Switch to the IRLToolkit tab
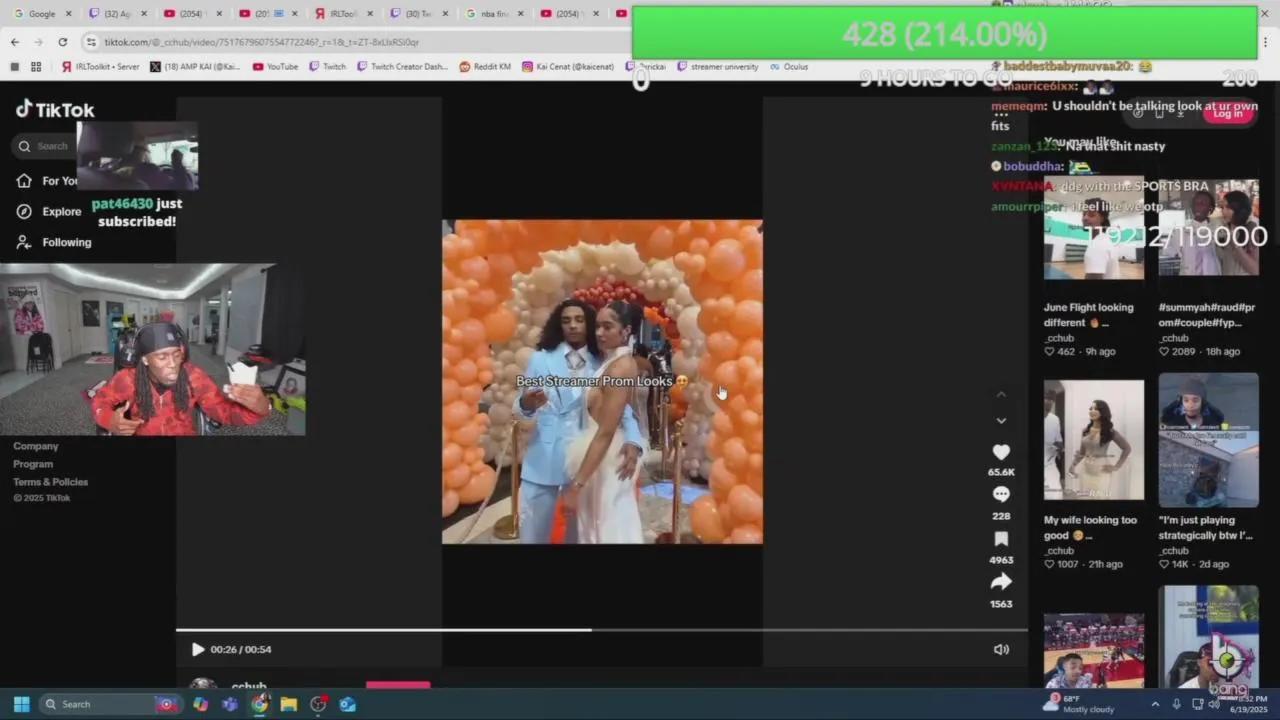1280x720 pixels. pos(343,14)
